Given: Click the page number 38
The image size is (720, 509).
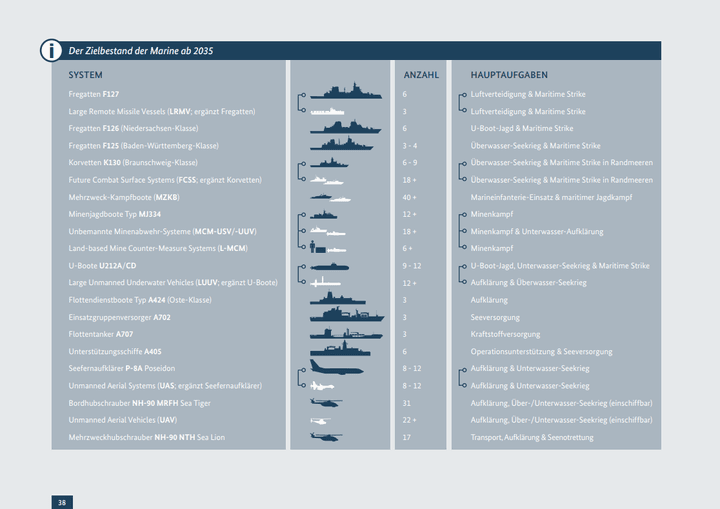Looking at the screenshot, I should coord(62,502).
